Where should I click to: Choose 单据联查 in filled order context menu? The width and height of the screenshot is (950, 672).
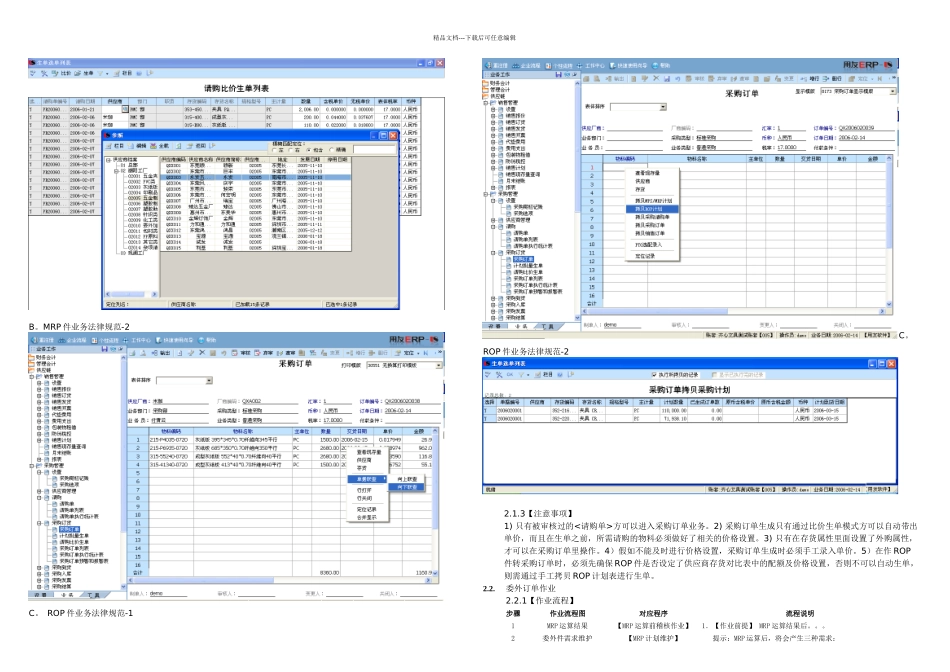367,479
